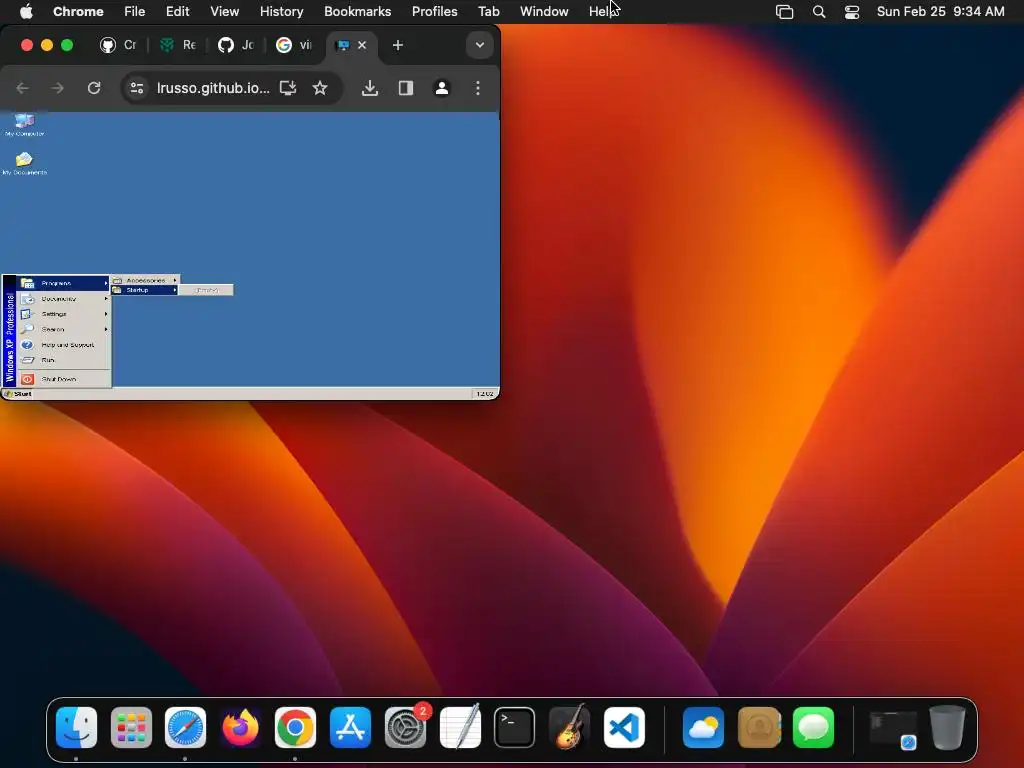
Task: Select Run in the Start menu
Action: 63,360
